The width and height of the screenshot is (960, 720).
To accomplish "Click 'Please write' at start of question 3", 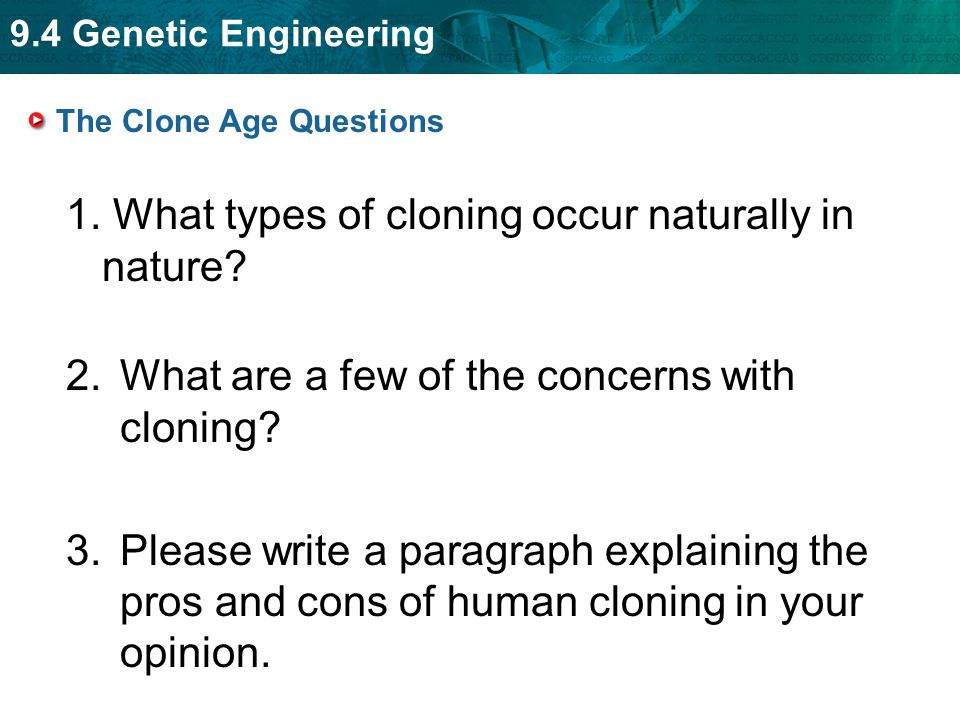I will tap(235, 550).
